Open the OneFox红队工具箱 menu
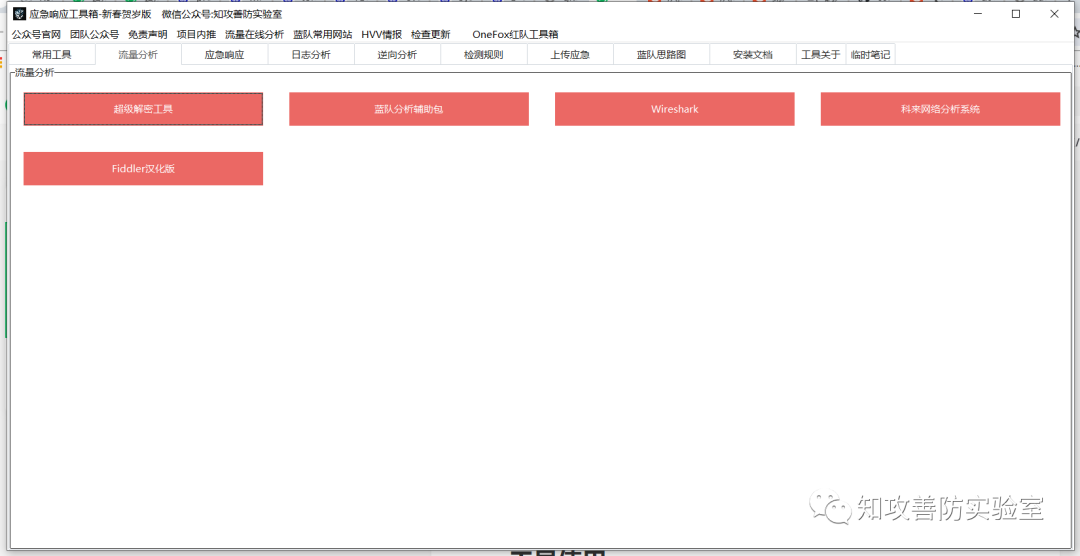The image size is (1080, 556). click(515, 34)
